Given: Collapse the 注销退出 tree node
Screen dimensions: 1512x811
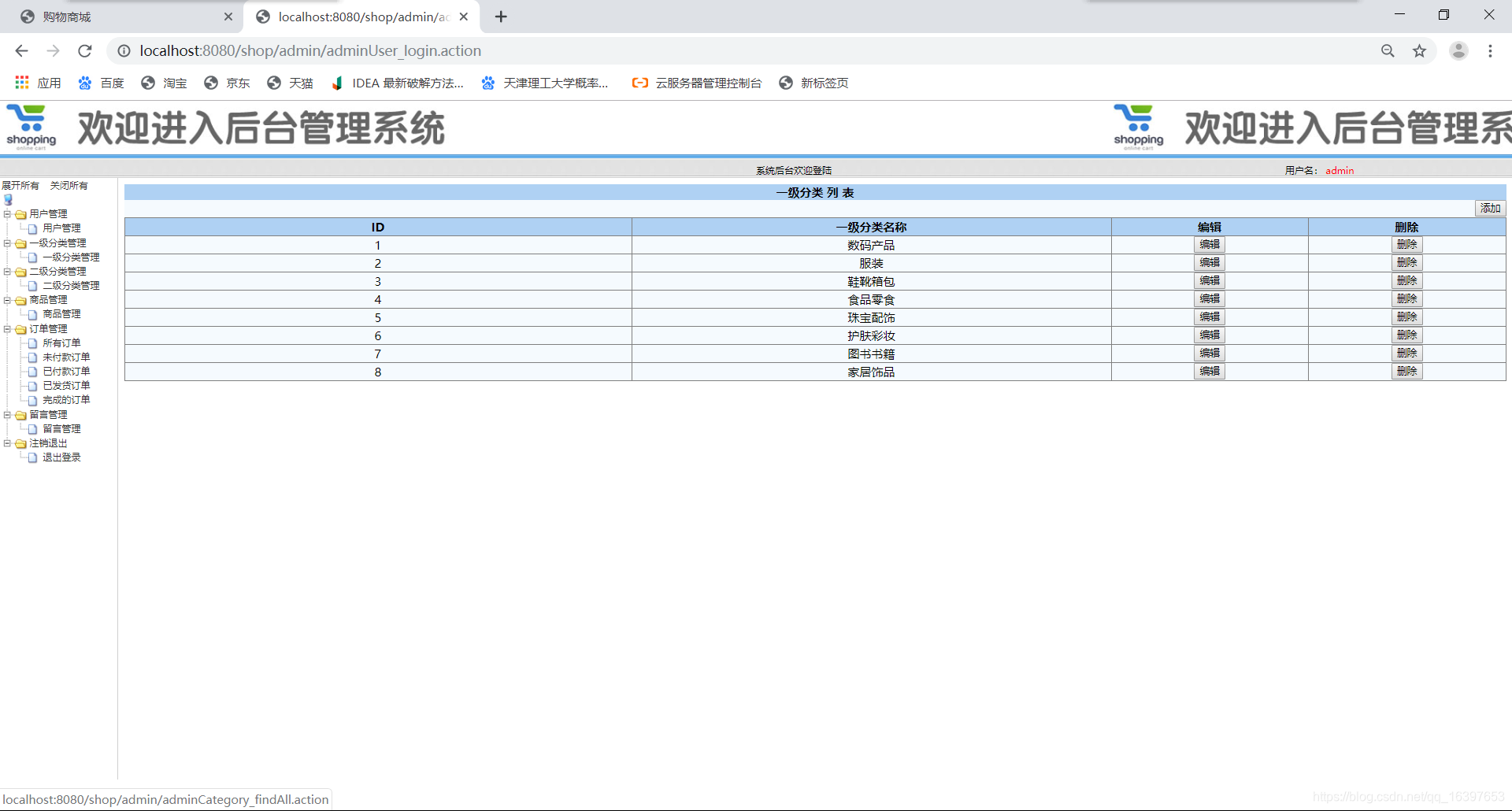Looking at the screenshot, I should [x=7, y=443].
